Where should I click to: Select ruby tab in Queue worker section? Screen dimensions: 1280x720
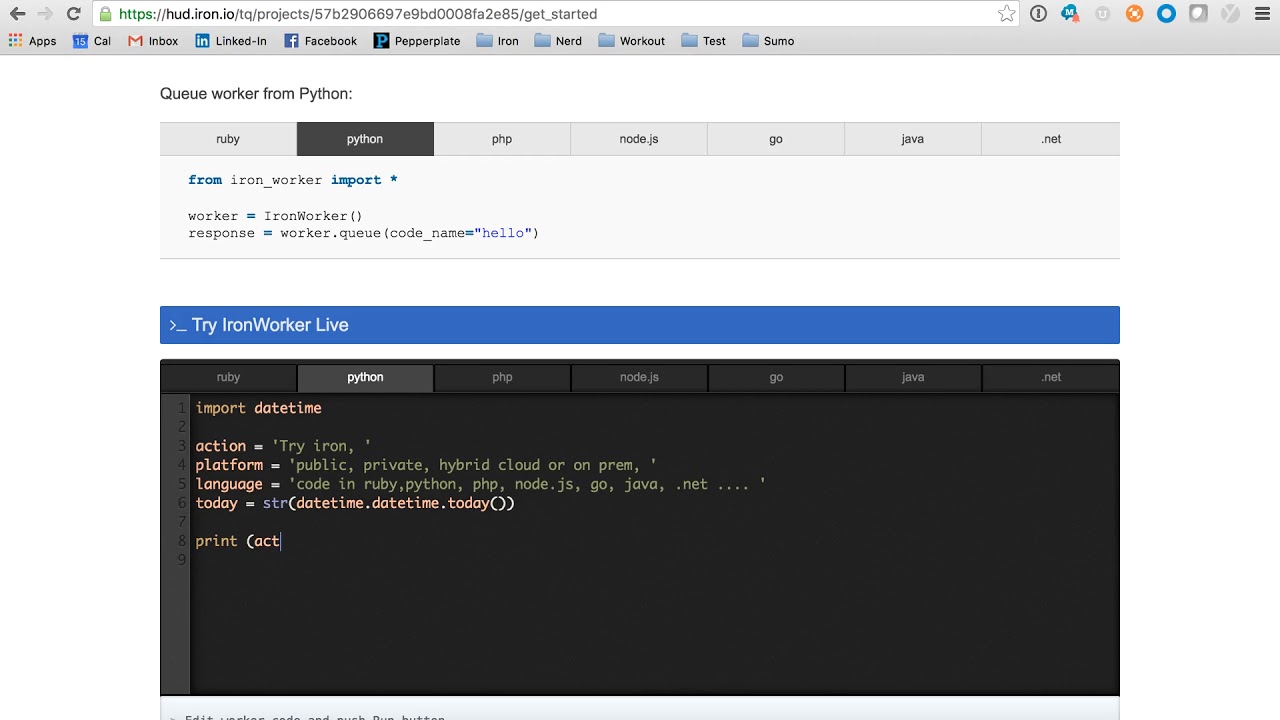(228, 139)
